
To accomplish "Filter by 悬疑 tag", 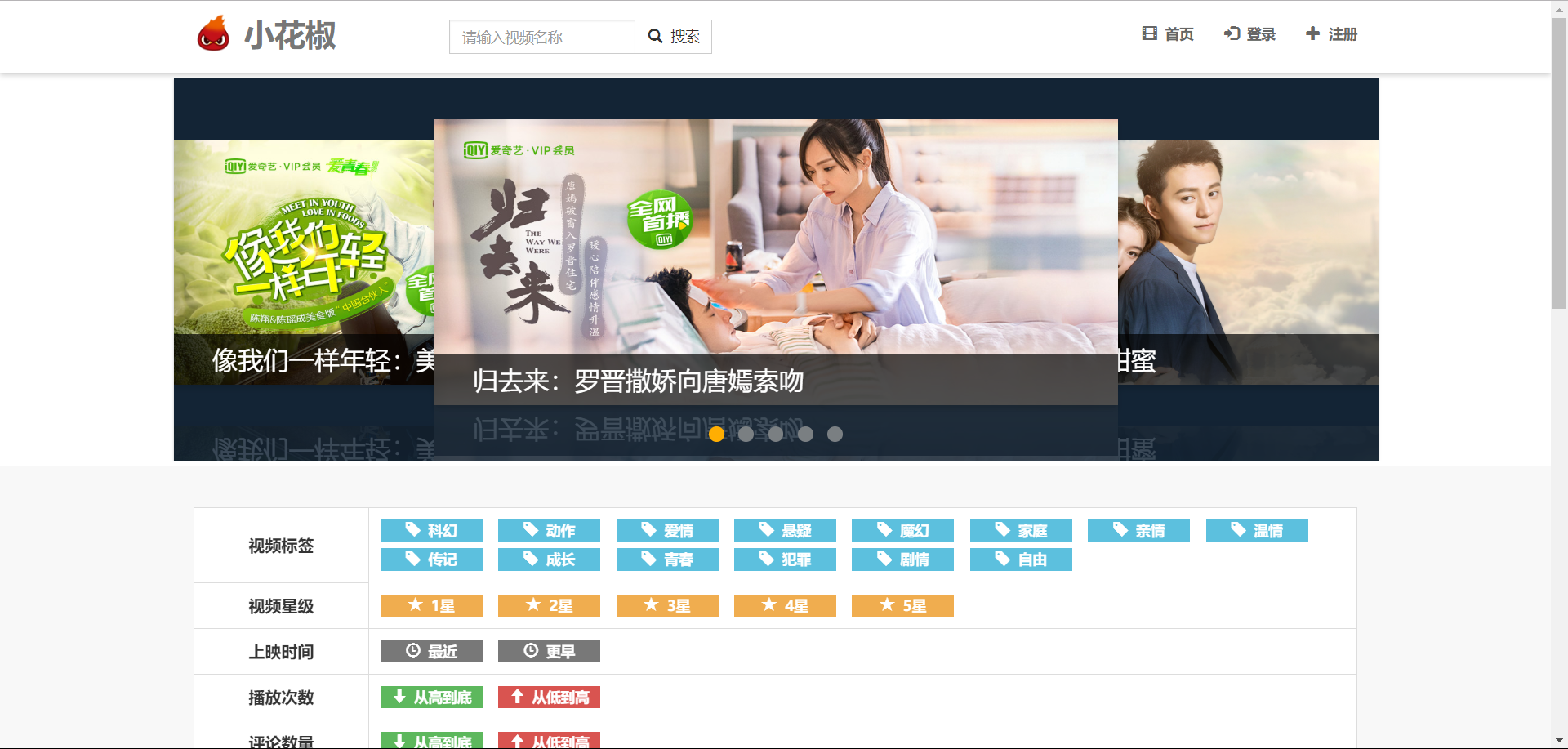I will point(785,531).
